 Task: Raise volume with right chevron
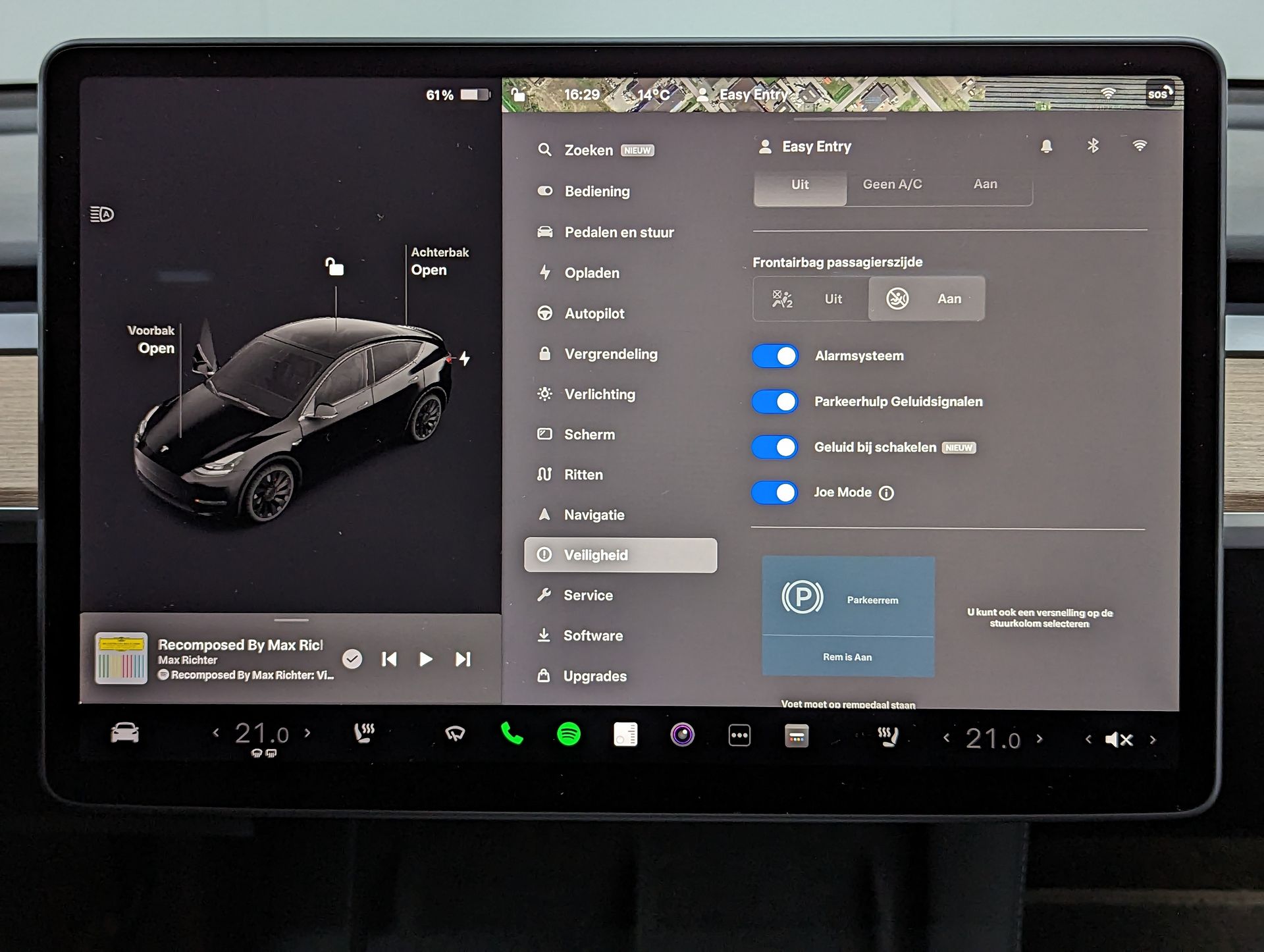(x=1153, y=740)
